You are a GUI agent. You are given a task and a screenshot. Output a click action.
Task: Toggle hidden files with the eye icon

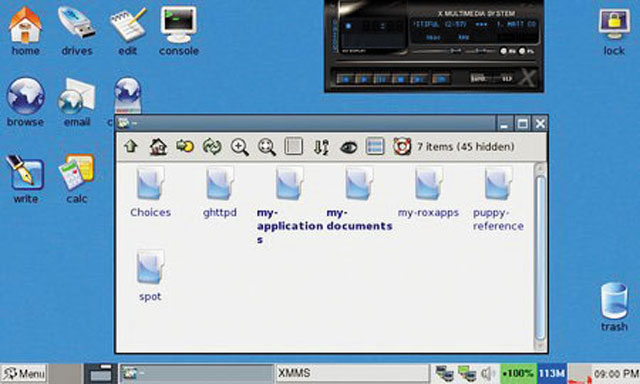point(349,147)
